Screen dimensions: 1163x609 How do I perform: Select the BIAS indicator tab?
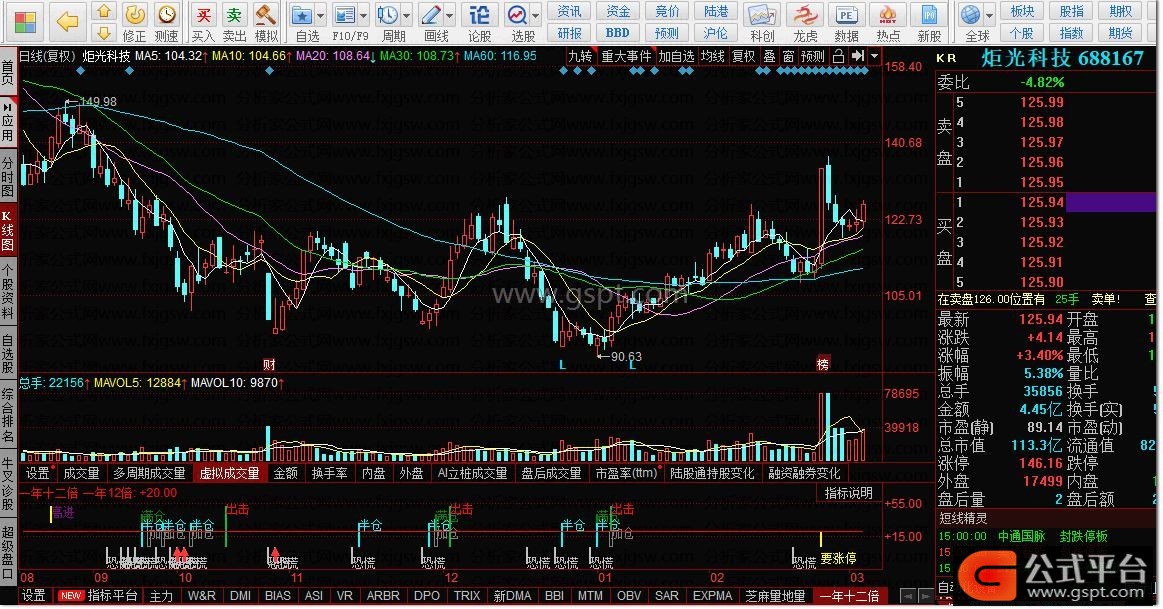(277, 596)
